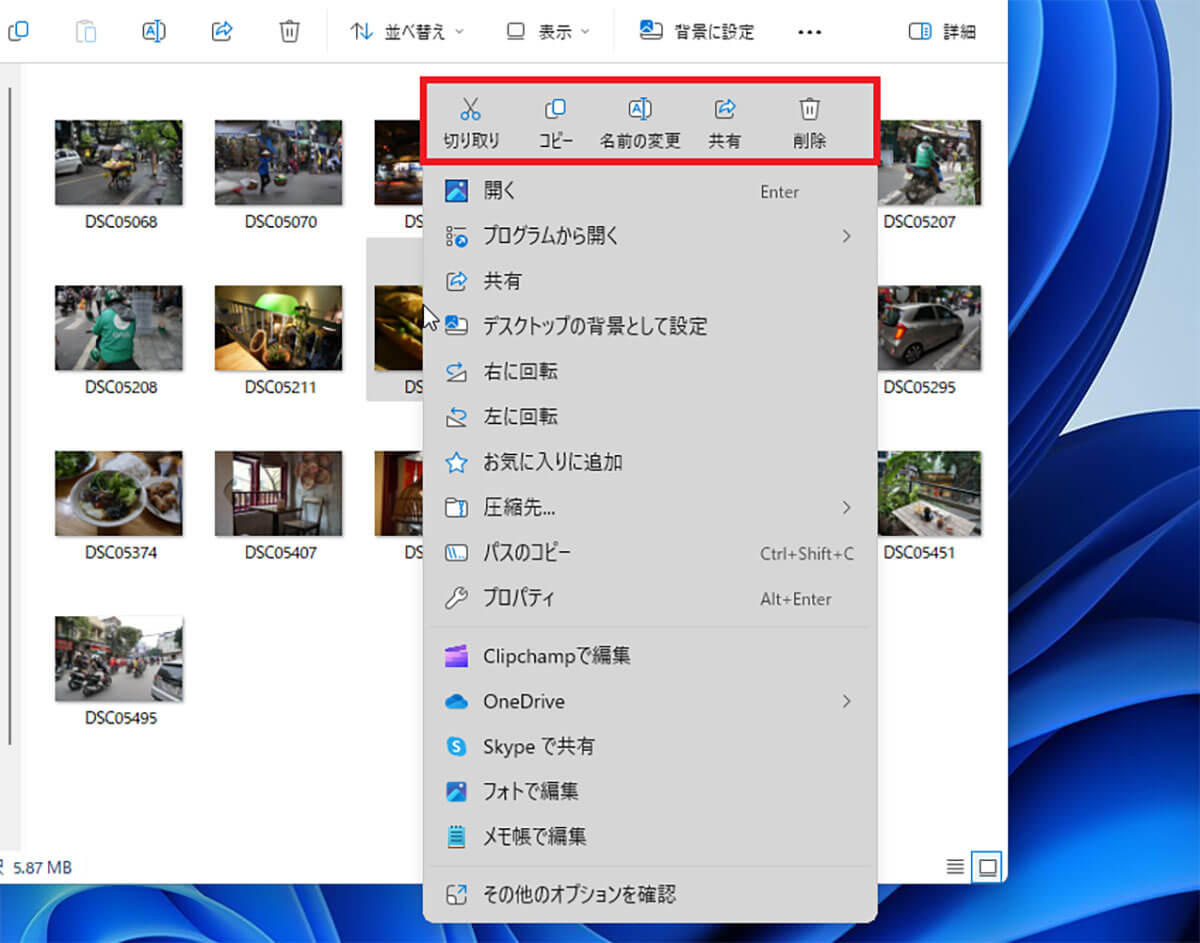This screenshot has height=943, width=1200.
Task: Select その他のオプションを確認 entry
Action: (x=650, y=894)
